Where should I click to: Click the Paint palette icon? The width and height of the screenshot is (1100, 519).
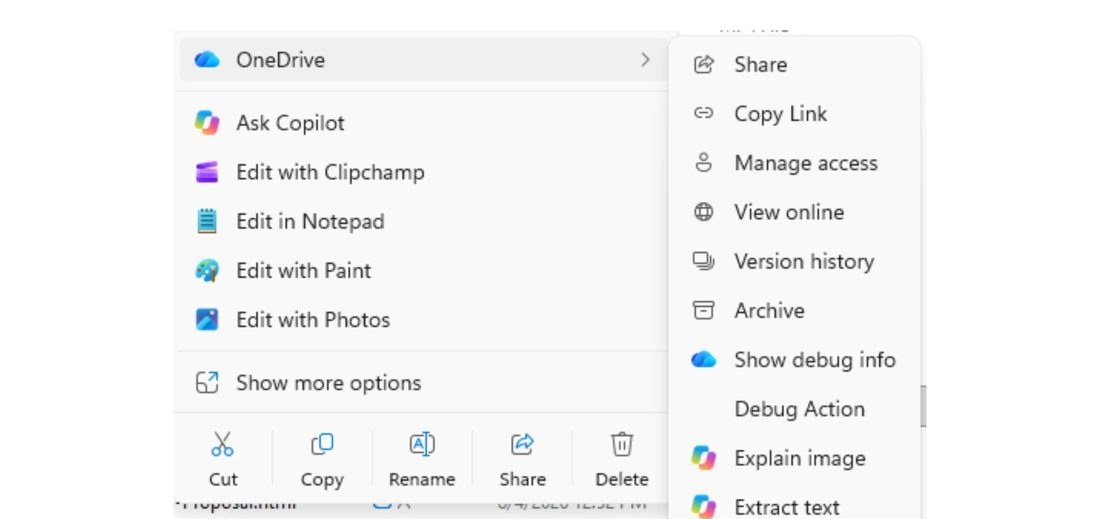[x=207, y=270]
